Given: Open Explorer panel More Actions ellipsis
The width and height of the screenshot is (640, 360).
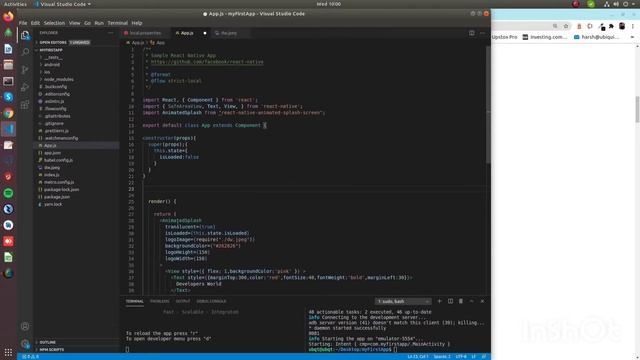Looking at the screenshot, I should (x=111, y=33).
